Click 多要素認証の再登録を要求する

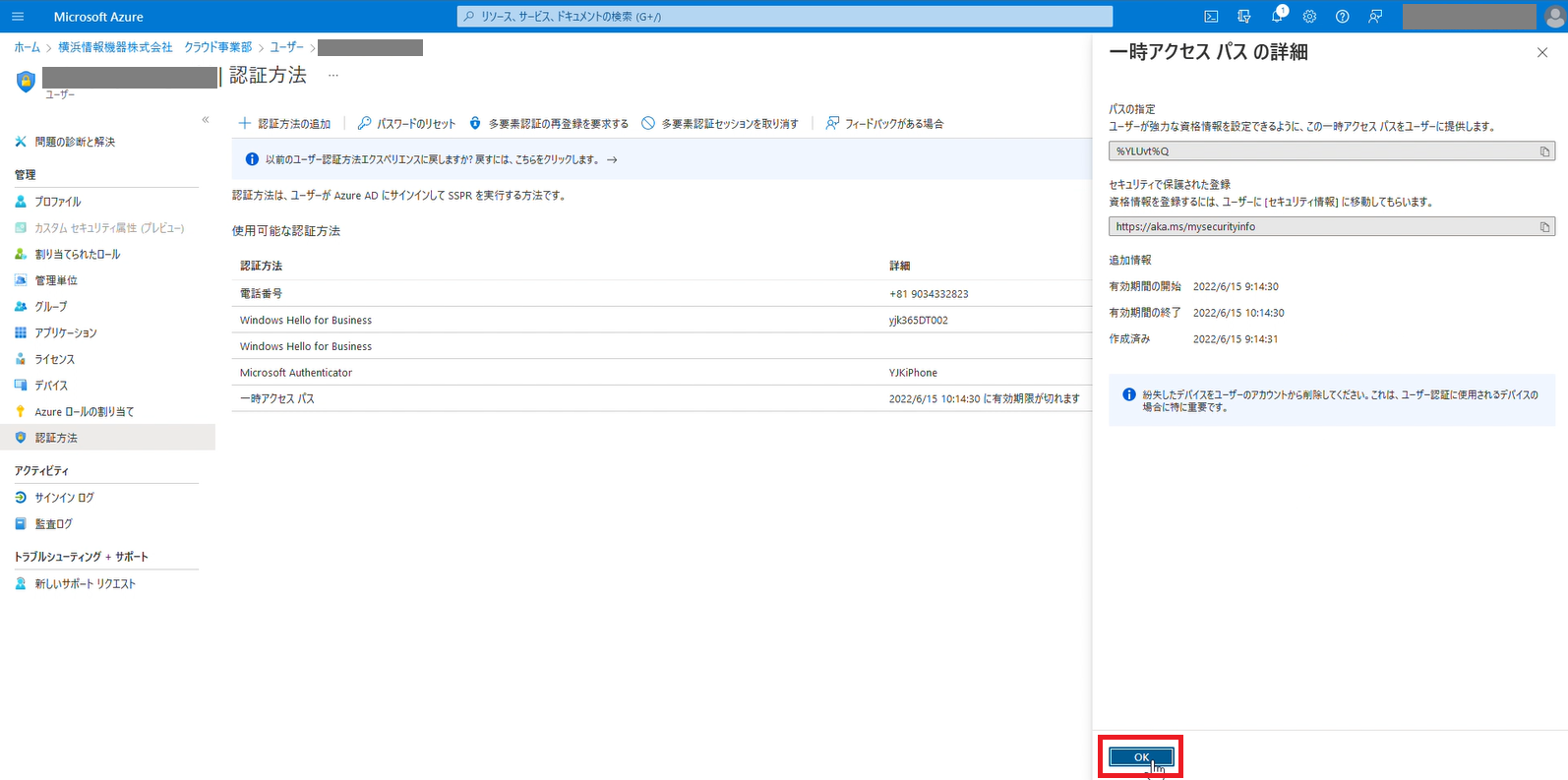[549, 124]
